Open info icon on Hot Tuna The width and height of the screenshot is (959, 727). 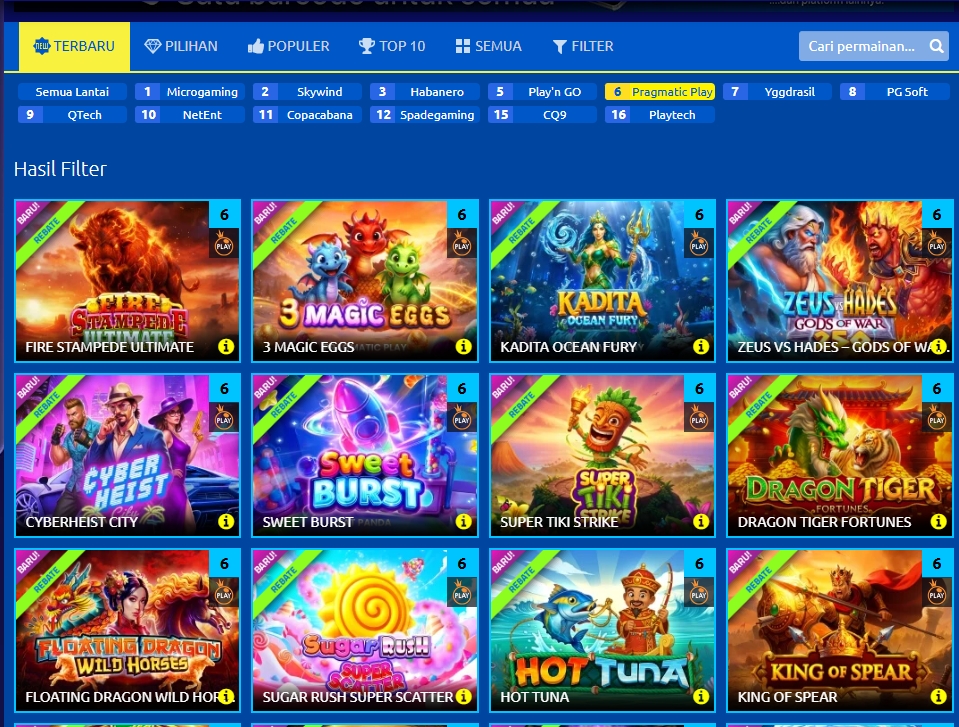tap(700, 696)
